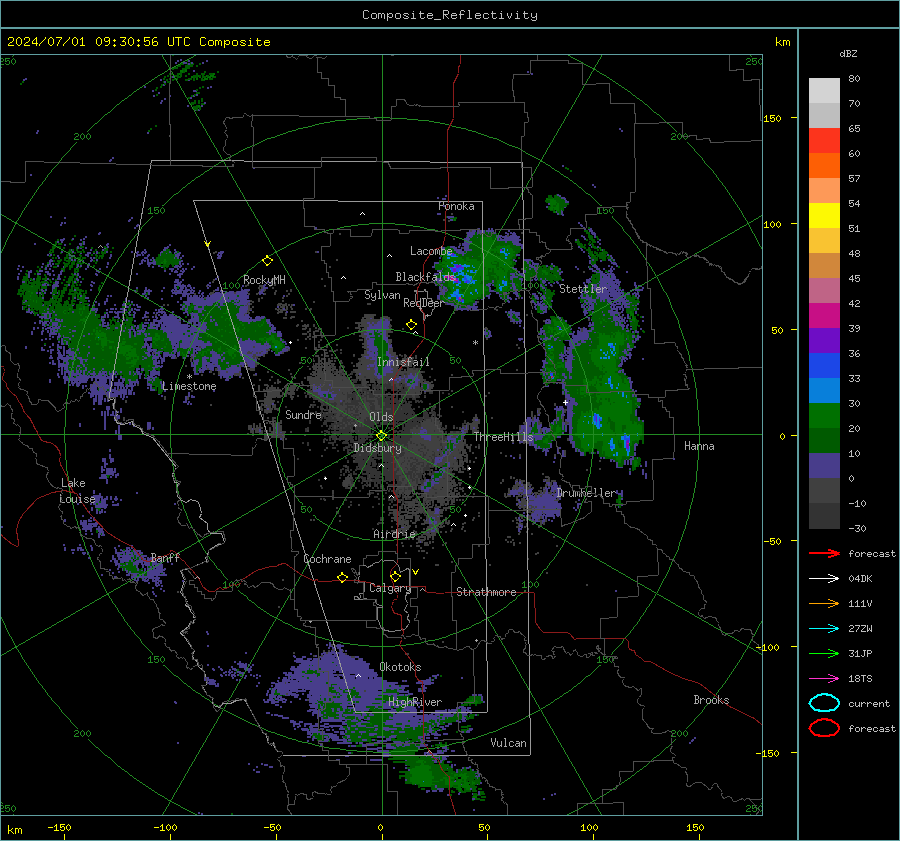
Task: Click the white plus marker west of Hanna
Action: [565, 402]
